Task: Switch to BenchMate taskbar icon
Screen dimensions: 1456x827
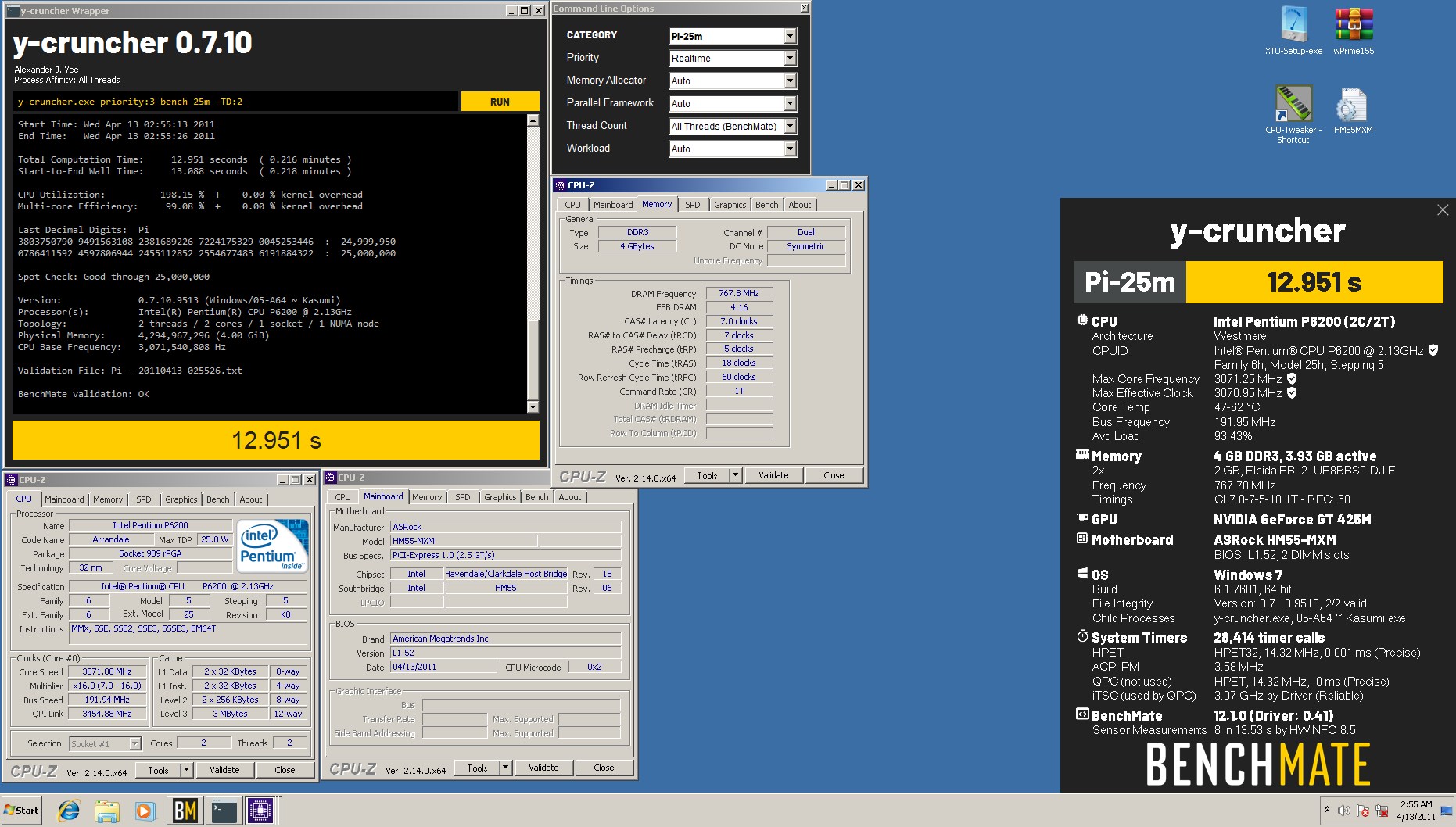Action: tap(185, 811)
